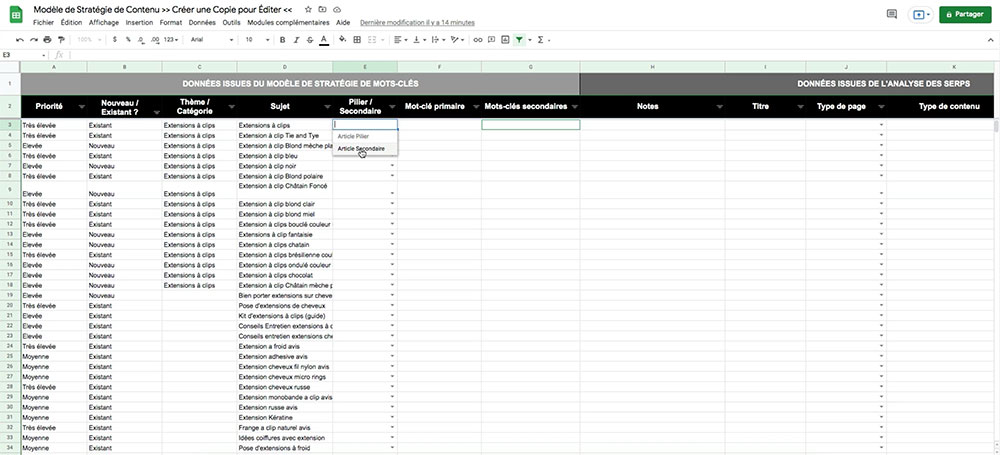Viewport: 1000px width, 455px height.
Task: Open the Format menu
Action: (x=171, y=22)
